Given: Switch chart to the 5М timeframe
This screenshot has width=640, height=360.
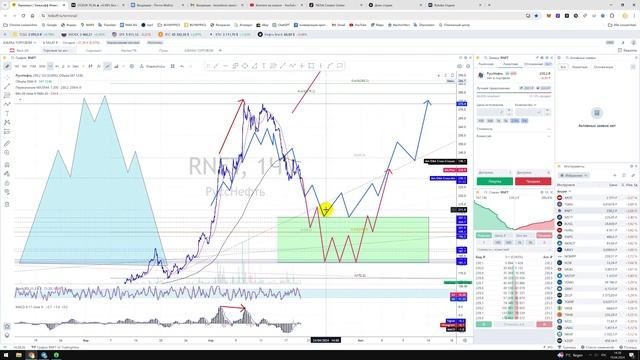Looking at the screenshot, I should tap(24, 66).
